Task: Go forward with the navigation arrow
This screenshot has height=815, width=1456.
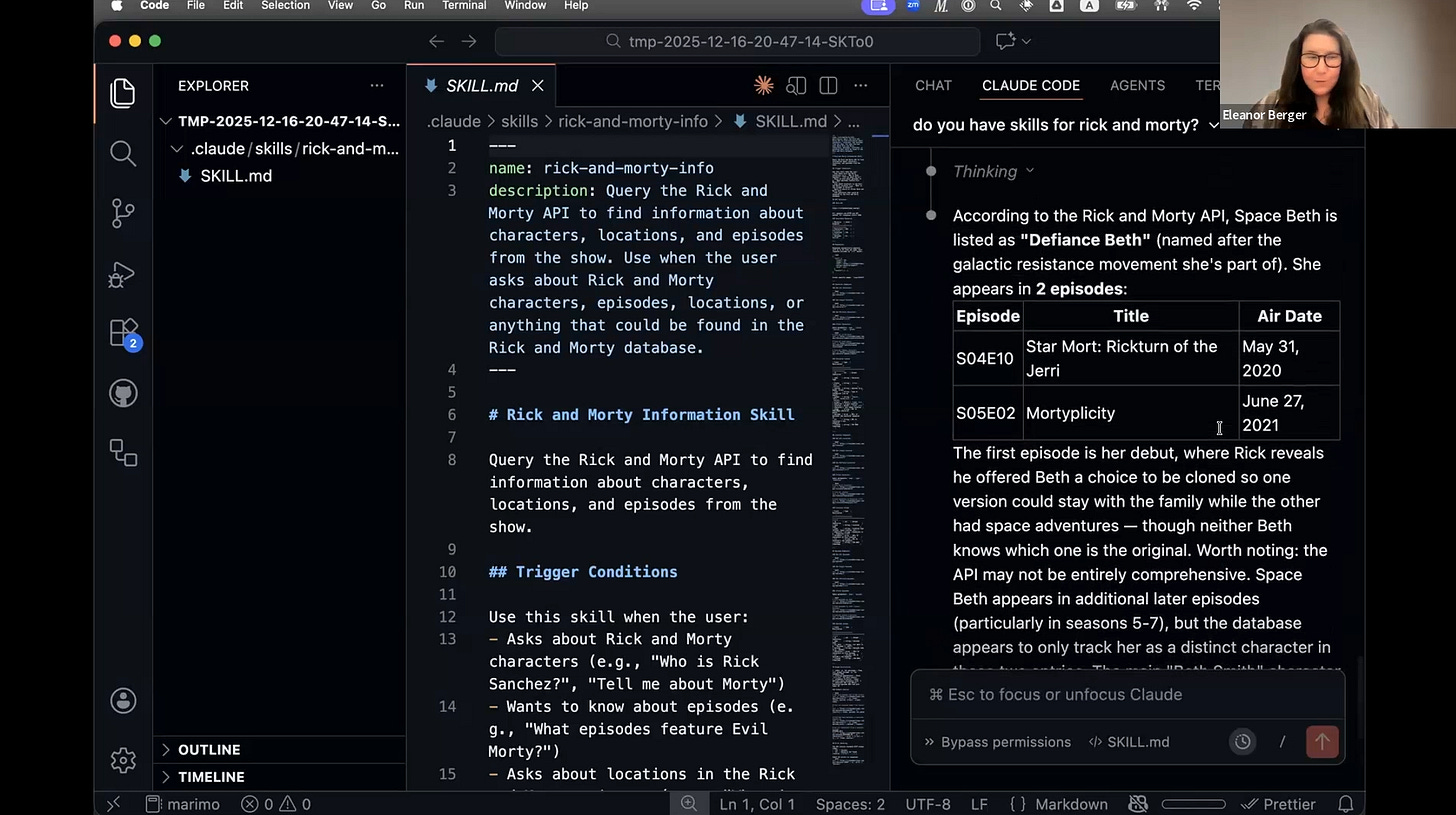Action: 469,41
